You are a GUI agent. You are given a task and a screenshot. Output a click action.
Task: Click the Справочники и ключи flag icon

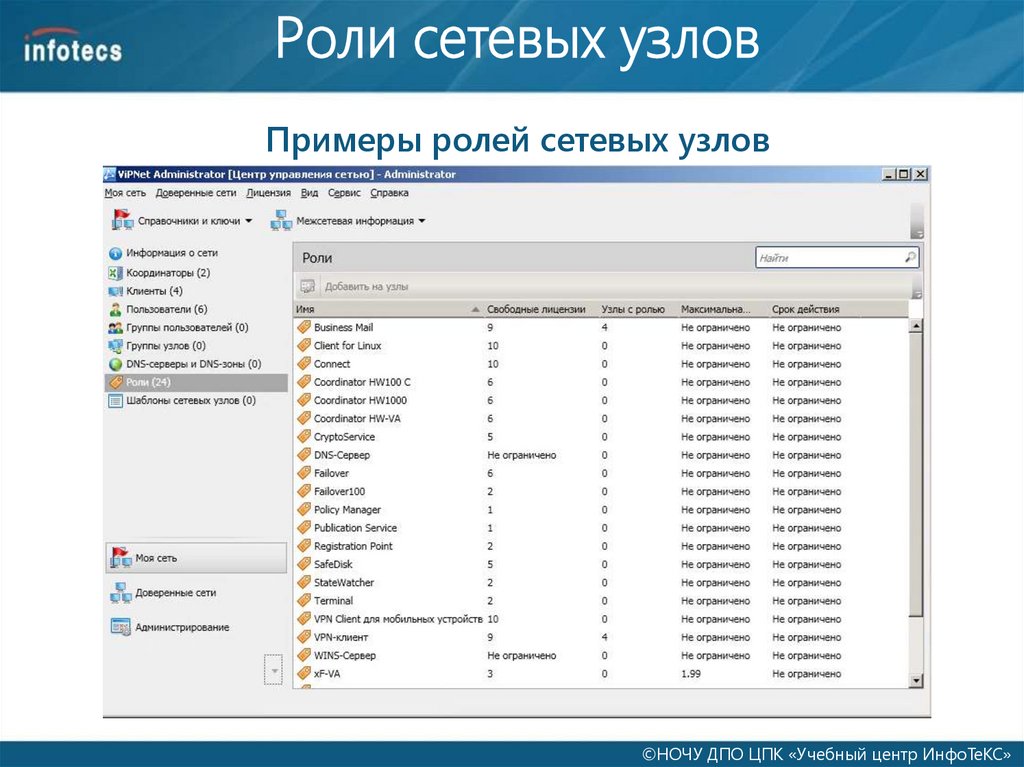pos(121,220)
